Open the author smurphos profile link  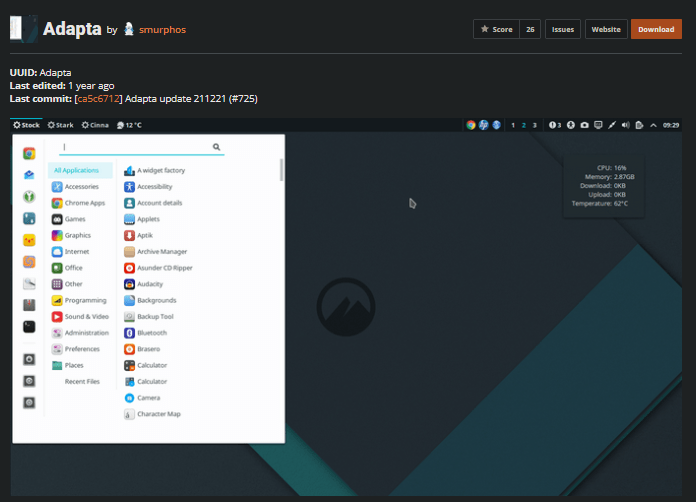tap(162, 30)
